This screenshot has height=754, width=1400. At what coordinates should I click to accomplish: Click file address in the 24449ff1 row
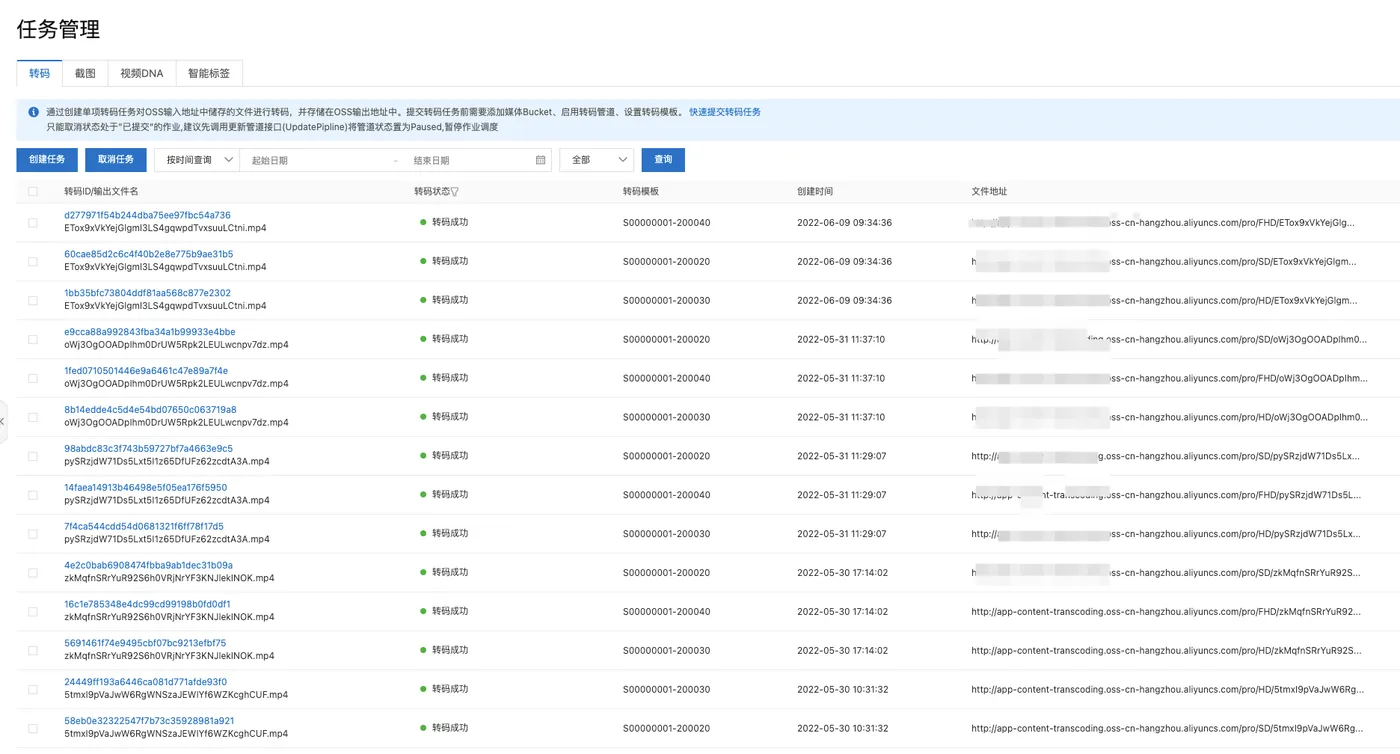pos(1167,690)
